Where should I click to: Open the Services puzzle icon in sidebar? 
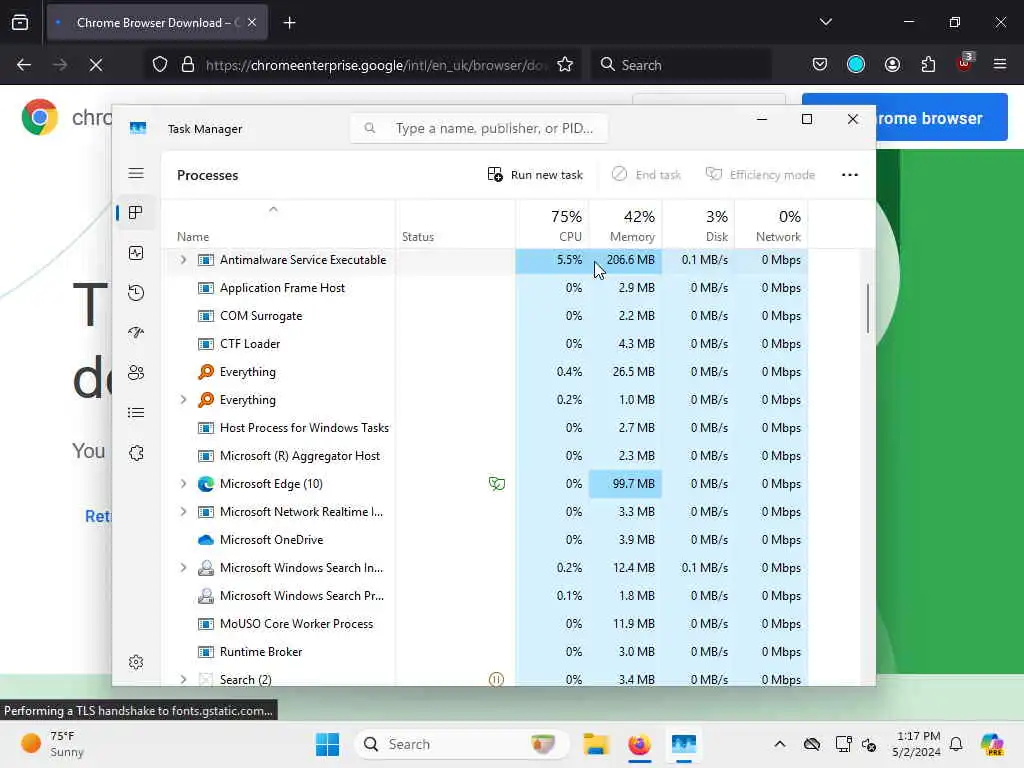136,453
